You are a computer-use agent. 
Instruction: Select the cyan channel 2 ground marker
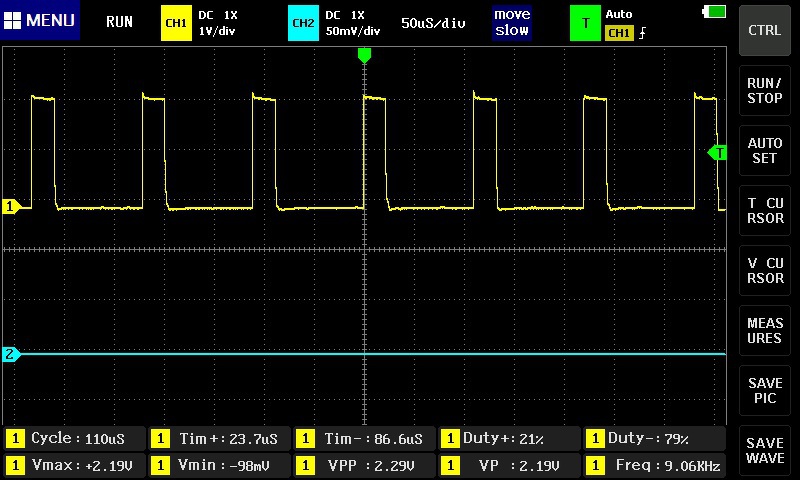click(11, 354)
